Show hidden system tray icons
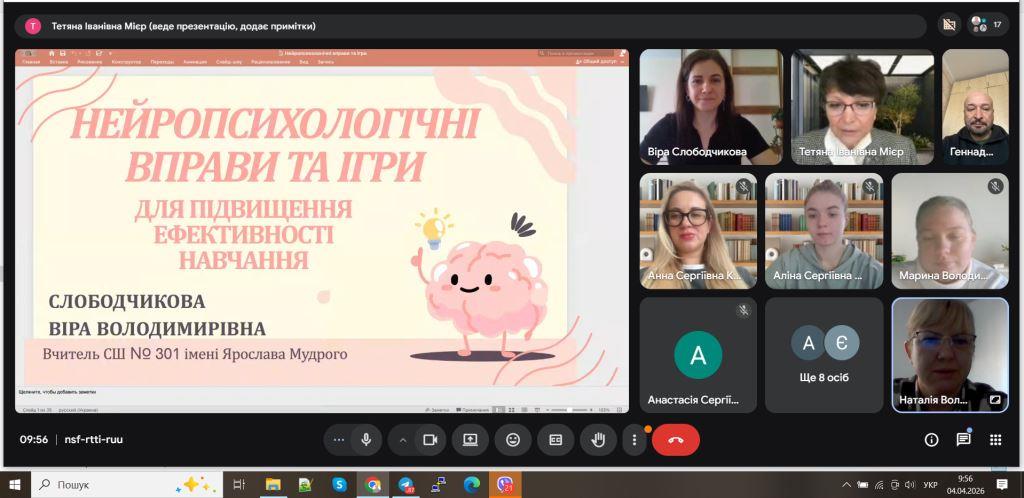This screenshot has width=1024, height=498. point(846,485)
